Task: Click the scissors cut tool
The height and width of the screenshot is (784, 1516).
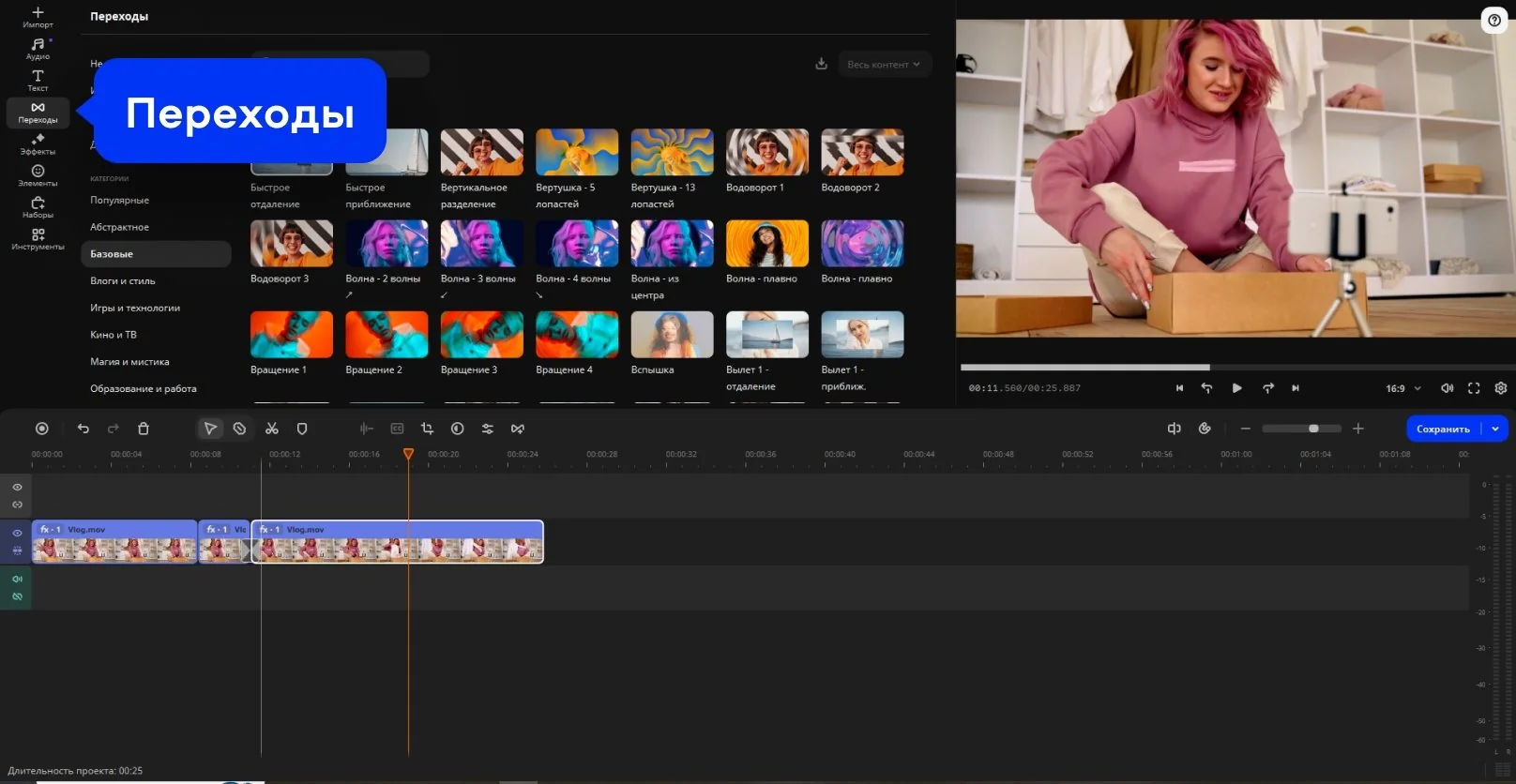Action: [x=272, y=429]
